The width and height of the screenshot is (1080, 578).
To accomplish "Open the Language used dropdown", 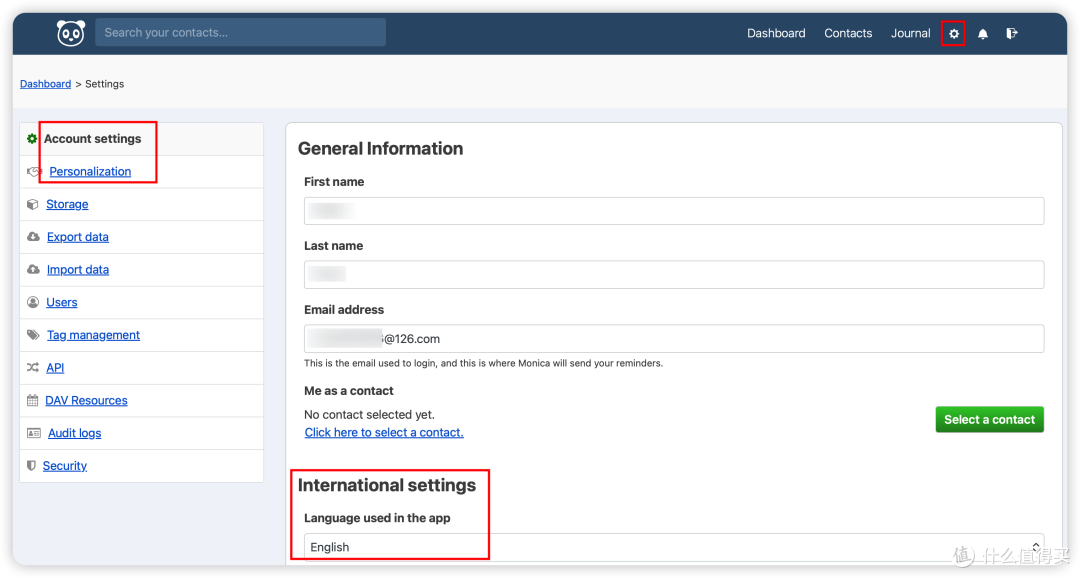I will 674,547.
